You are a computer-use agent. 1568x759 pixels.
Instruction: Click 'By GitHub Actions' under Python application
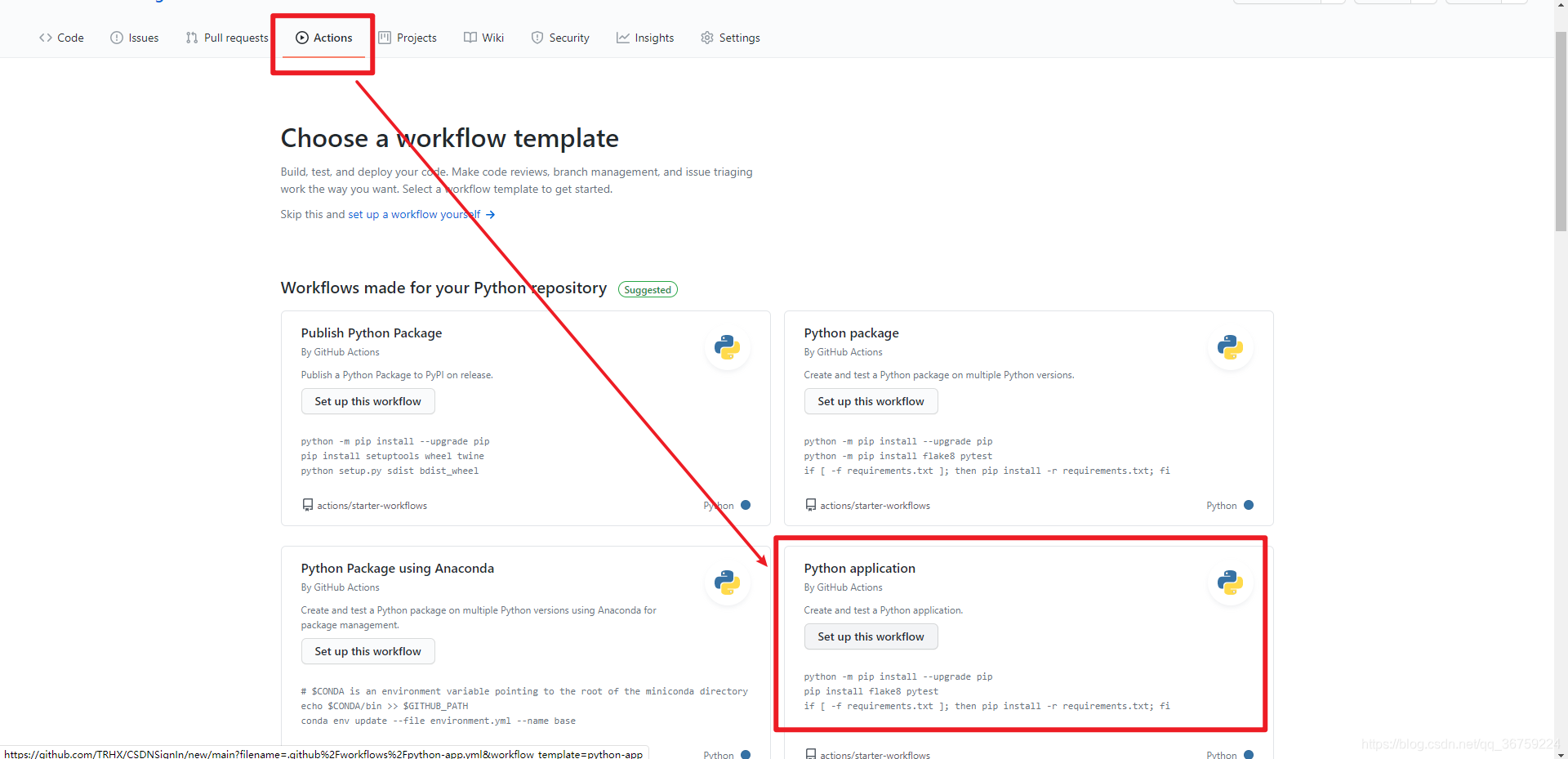pos(844,587)
